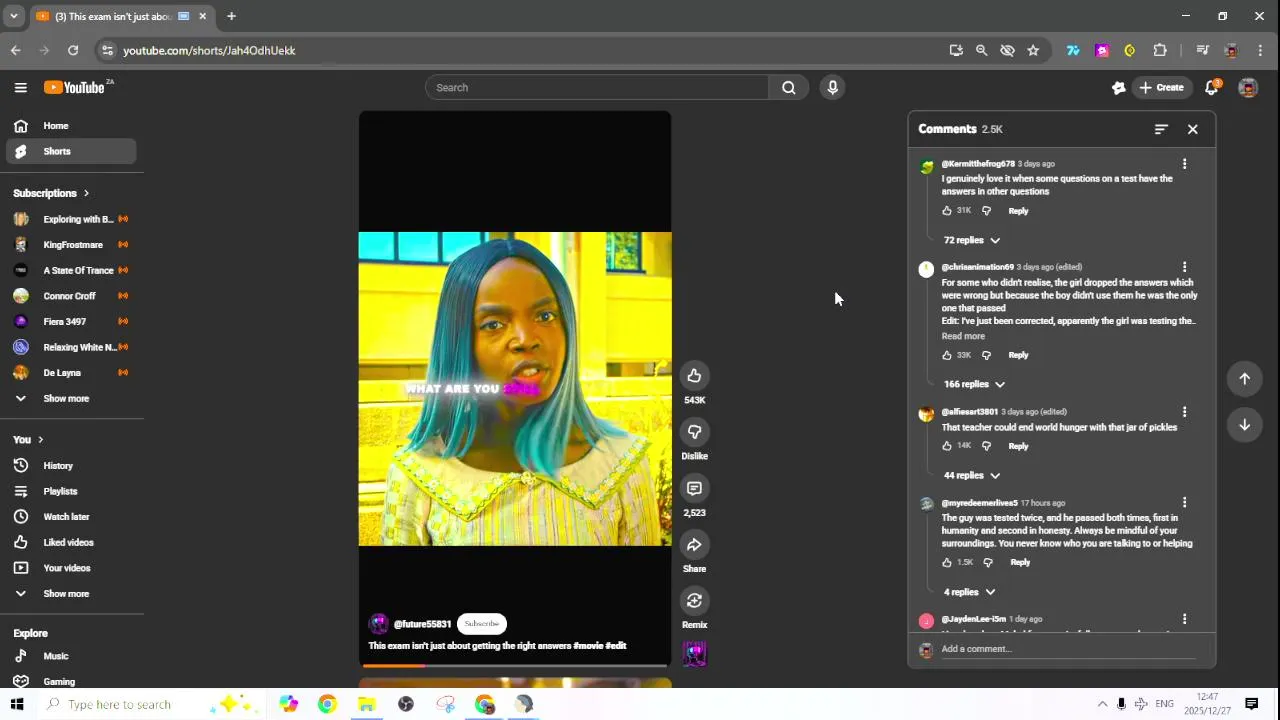
Task: Dislike the short
Action: tap(694, 432)
